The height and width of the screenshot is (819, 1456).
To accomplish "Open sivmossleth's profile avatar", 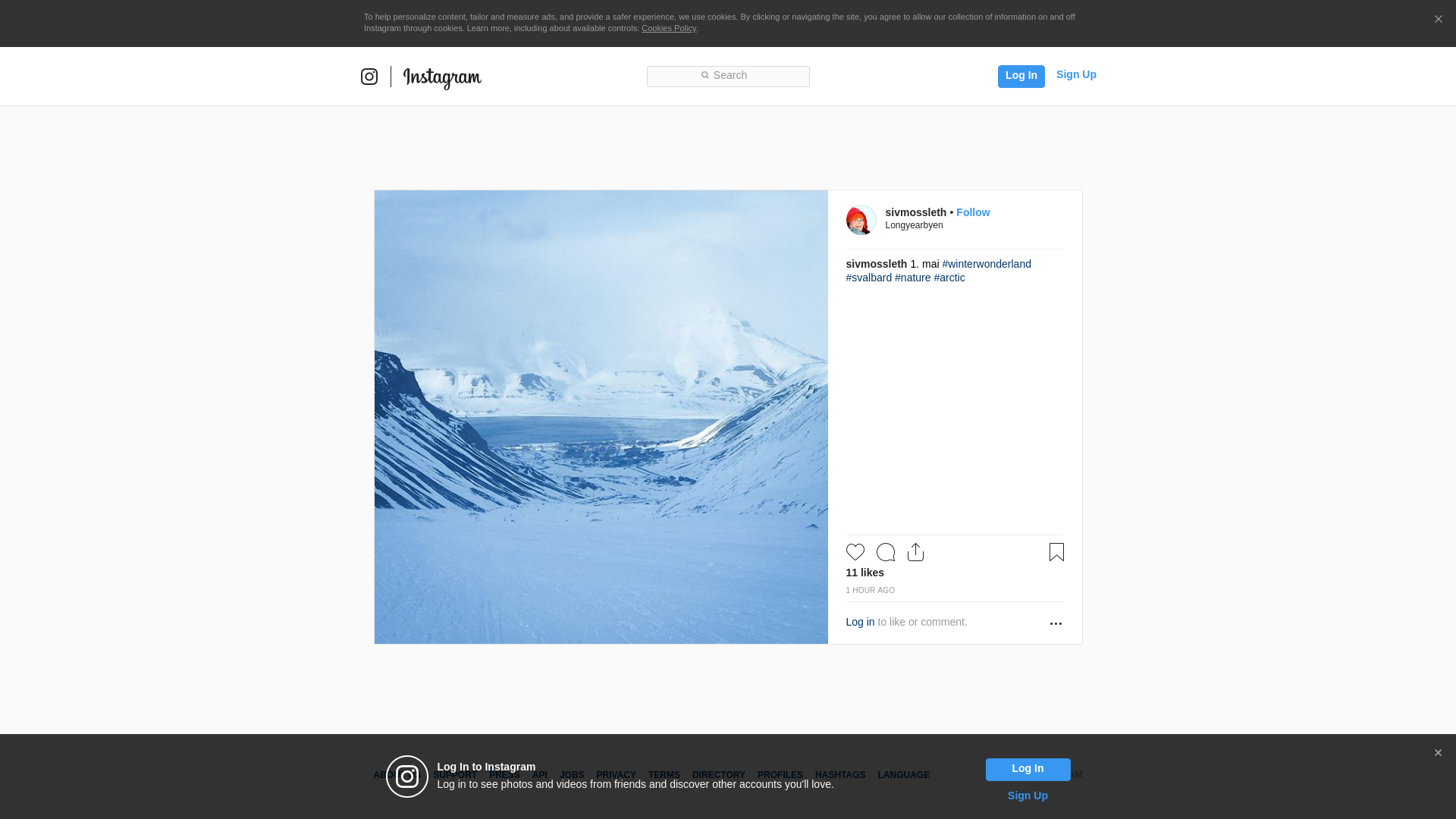I will click(x=861, y=220).
